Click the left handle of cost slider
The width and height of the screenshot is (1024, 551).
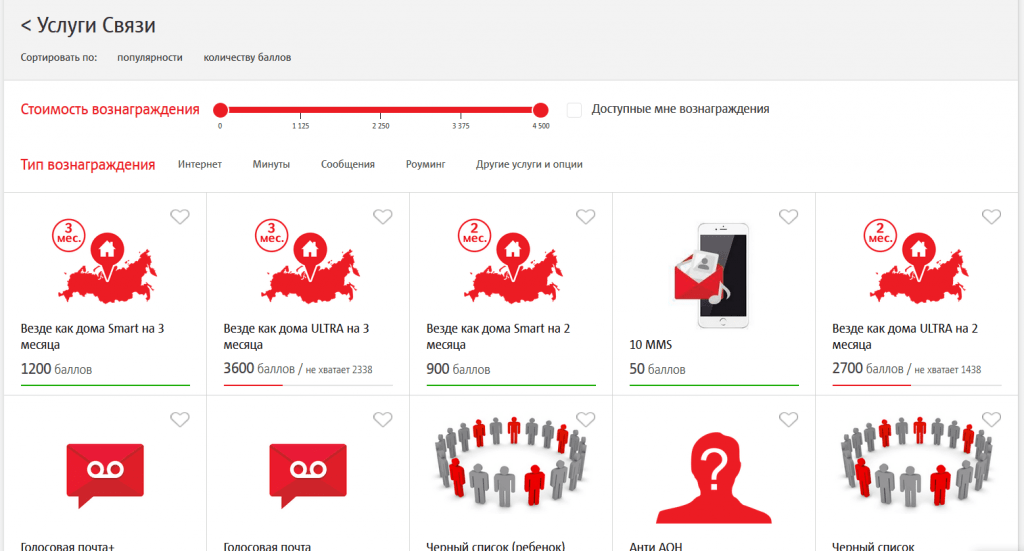(x=220, y=110)
